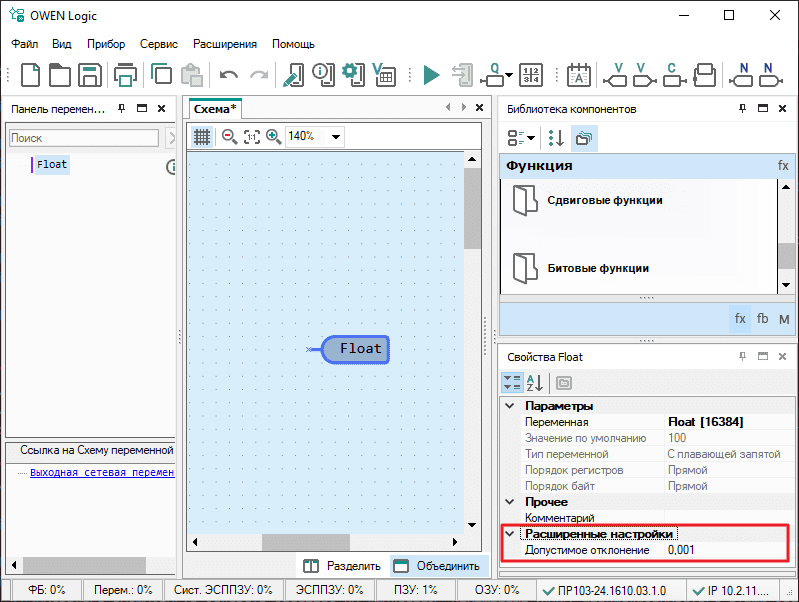Select the Схема* tab
This screenshot has height=602, width=799.
[x=215, y=109]
